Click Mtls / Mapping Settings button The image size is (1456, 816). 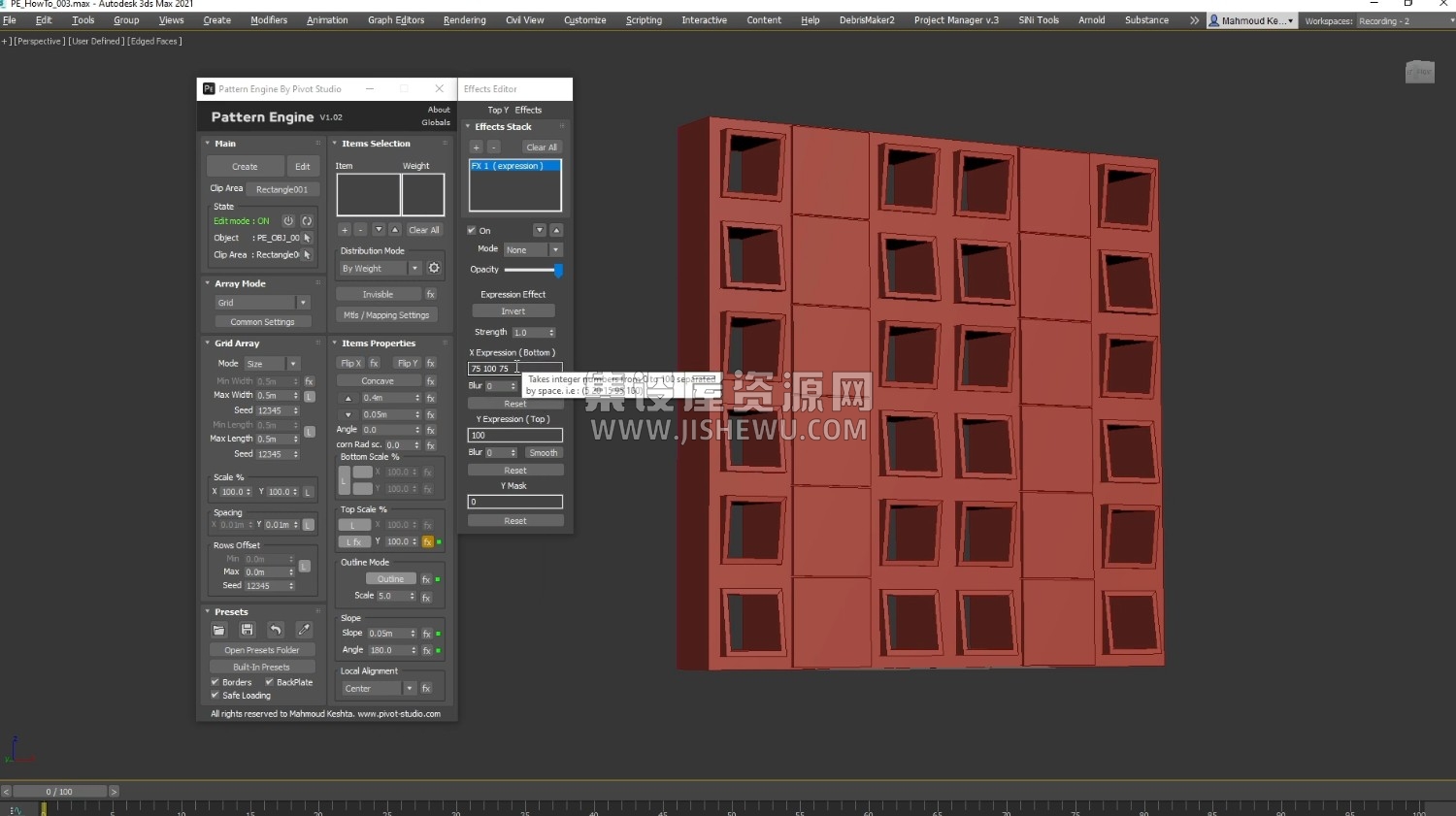click(386, 315)
